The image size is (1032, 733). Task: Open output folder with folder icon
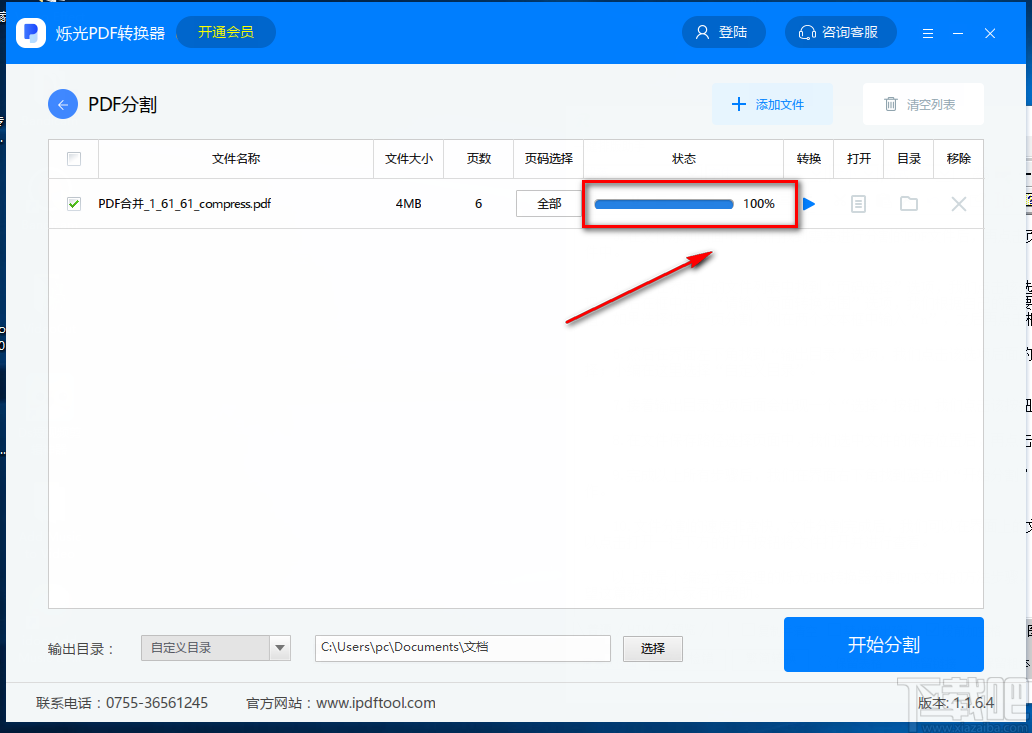coord(908,203)
